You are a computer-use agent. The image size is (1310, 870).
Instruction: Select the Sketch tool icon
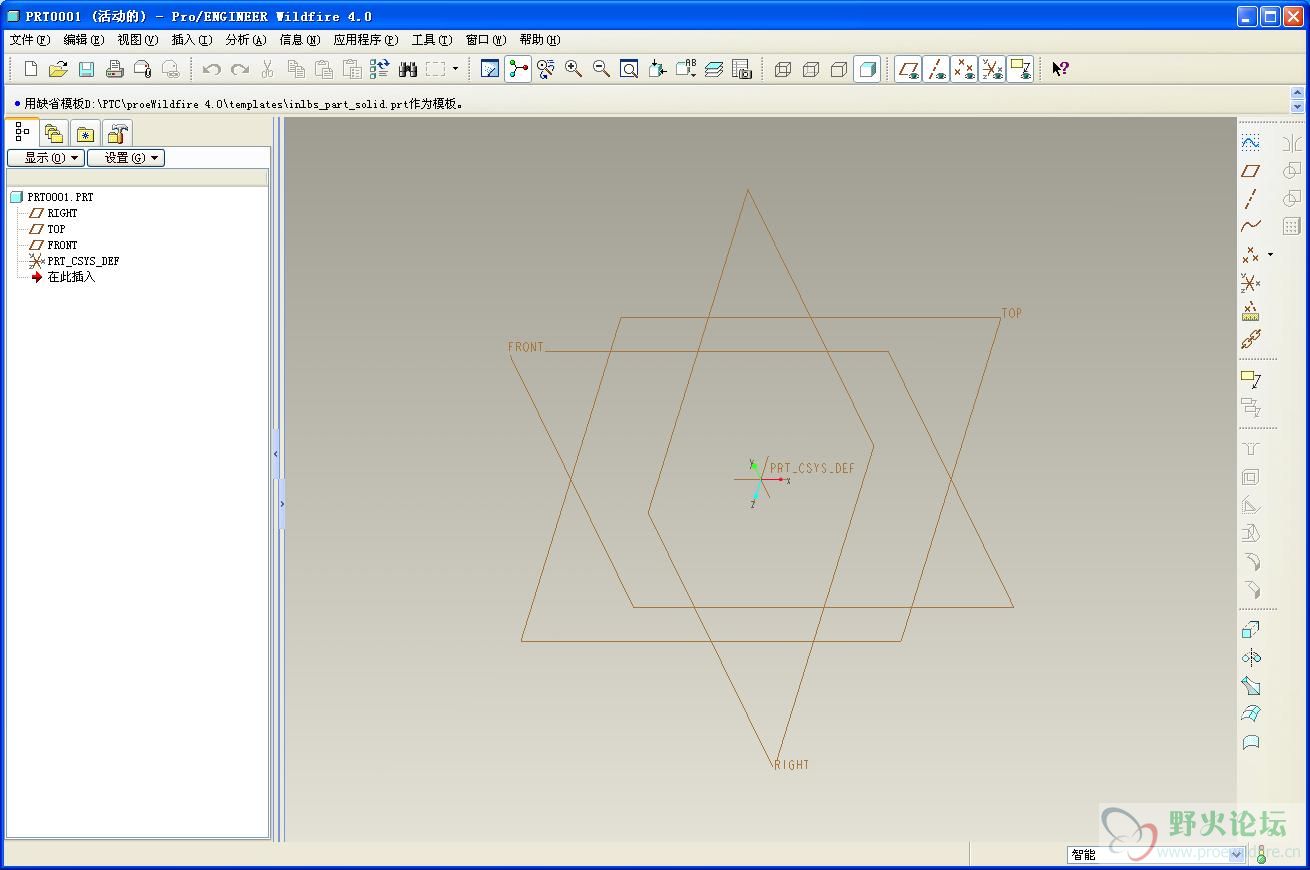1250,143
